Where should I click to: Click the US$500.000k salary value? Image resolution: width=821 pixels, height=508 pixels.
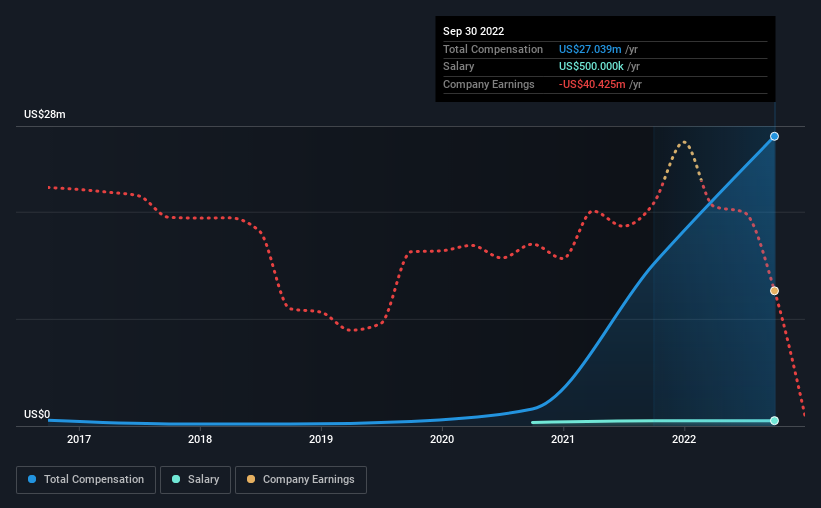591,67
